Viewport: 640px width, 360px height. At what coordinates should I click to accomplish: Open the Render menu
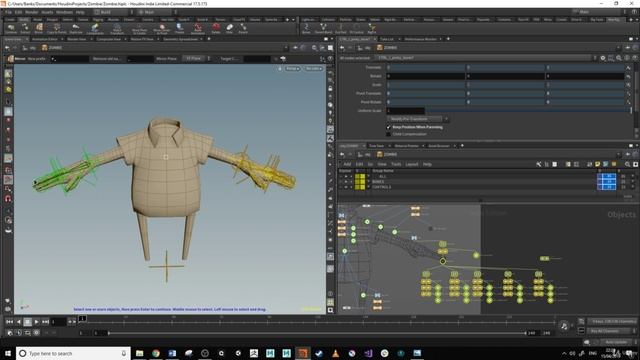tap(31, 12)
